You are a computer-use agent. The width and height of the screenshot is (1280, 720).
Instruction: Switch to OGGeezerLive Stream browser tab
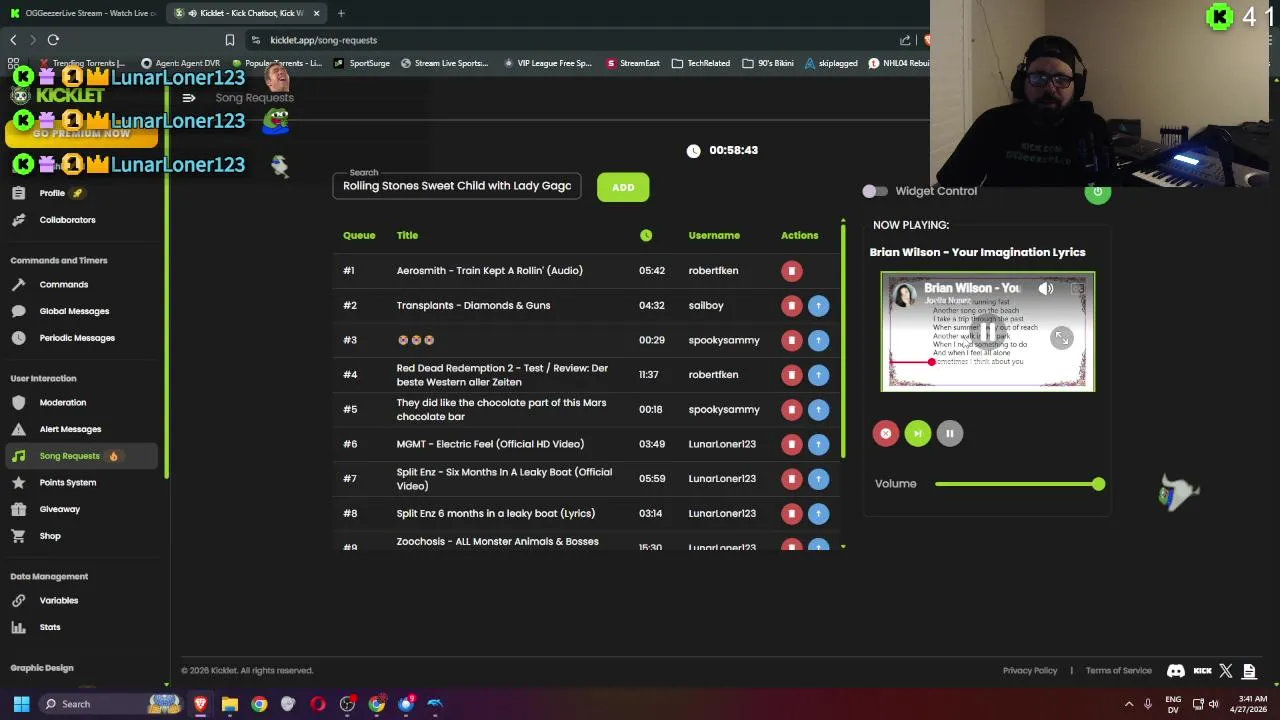[x=84, y=13]
